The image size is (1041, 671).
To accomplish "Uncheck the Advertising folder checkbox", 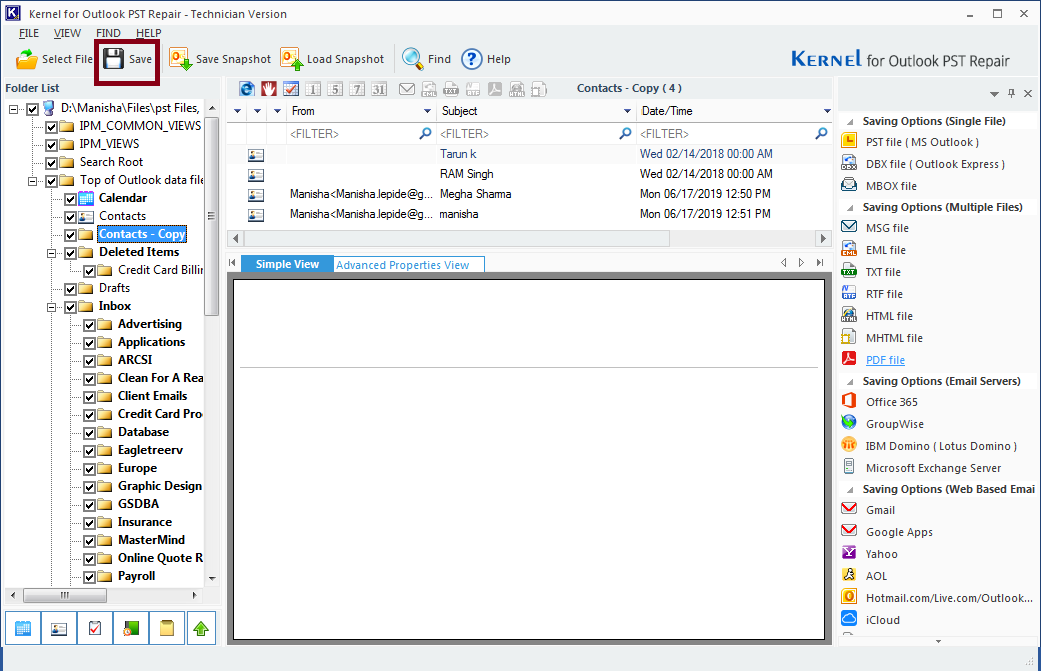I will pyautogui.click(x=90, y=325).
